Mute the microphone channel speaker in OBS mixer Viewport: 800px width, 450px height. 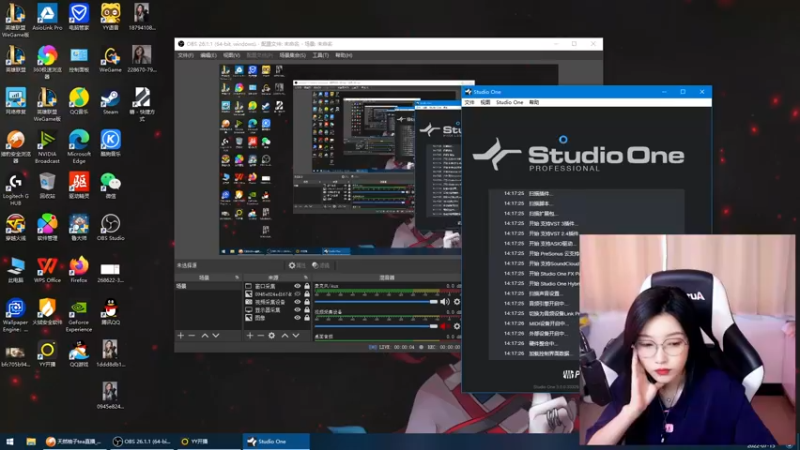445,302
